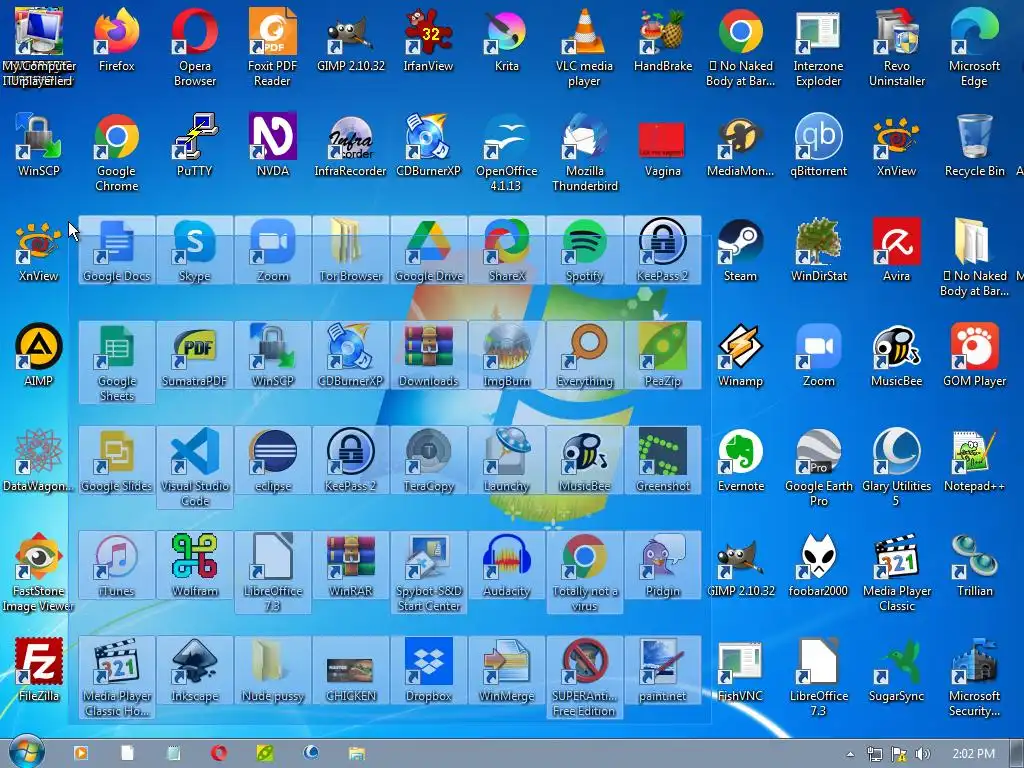Select the Tor Browser folder icon
The image size is (1024, 768).
click(351, 250)
